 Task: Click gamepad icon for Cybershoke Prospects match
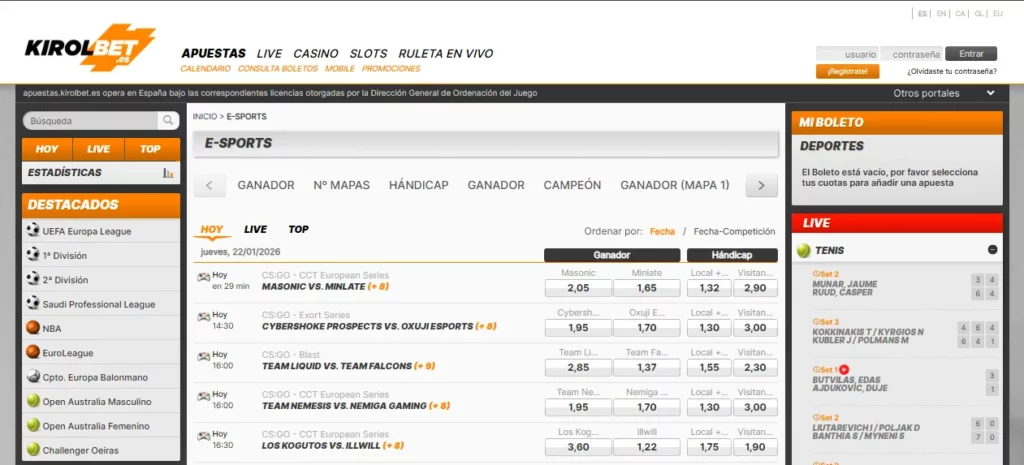(204, 316)
